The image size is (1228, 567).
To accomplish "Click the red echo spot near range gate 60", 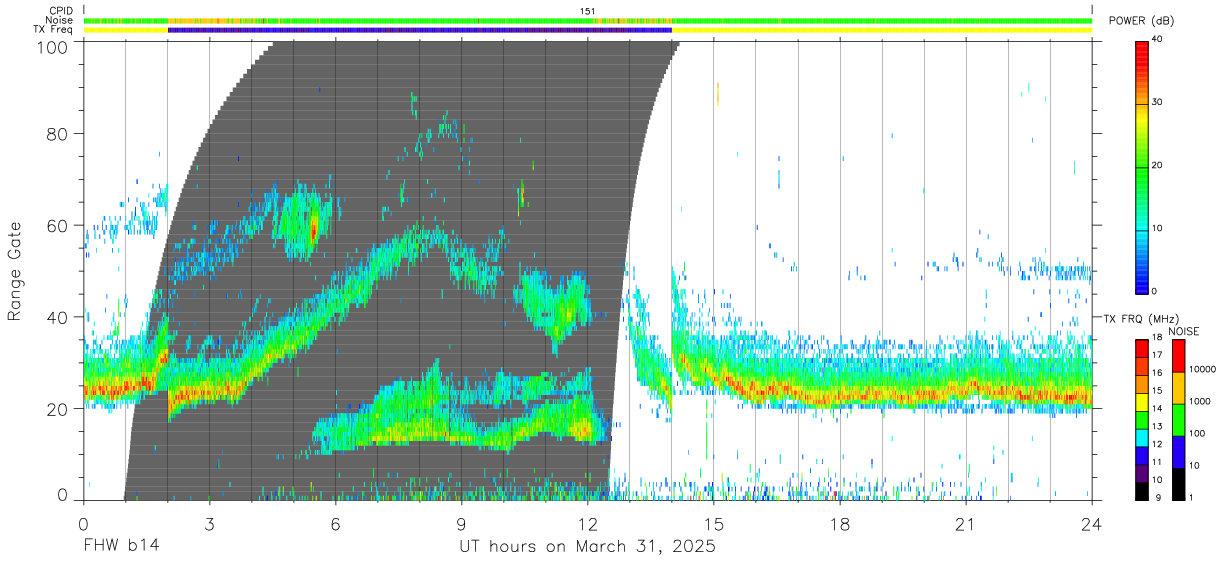I will (313, 231).
